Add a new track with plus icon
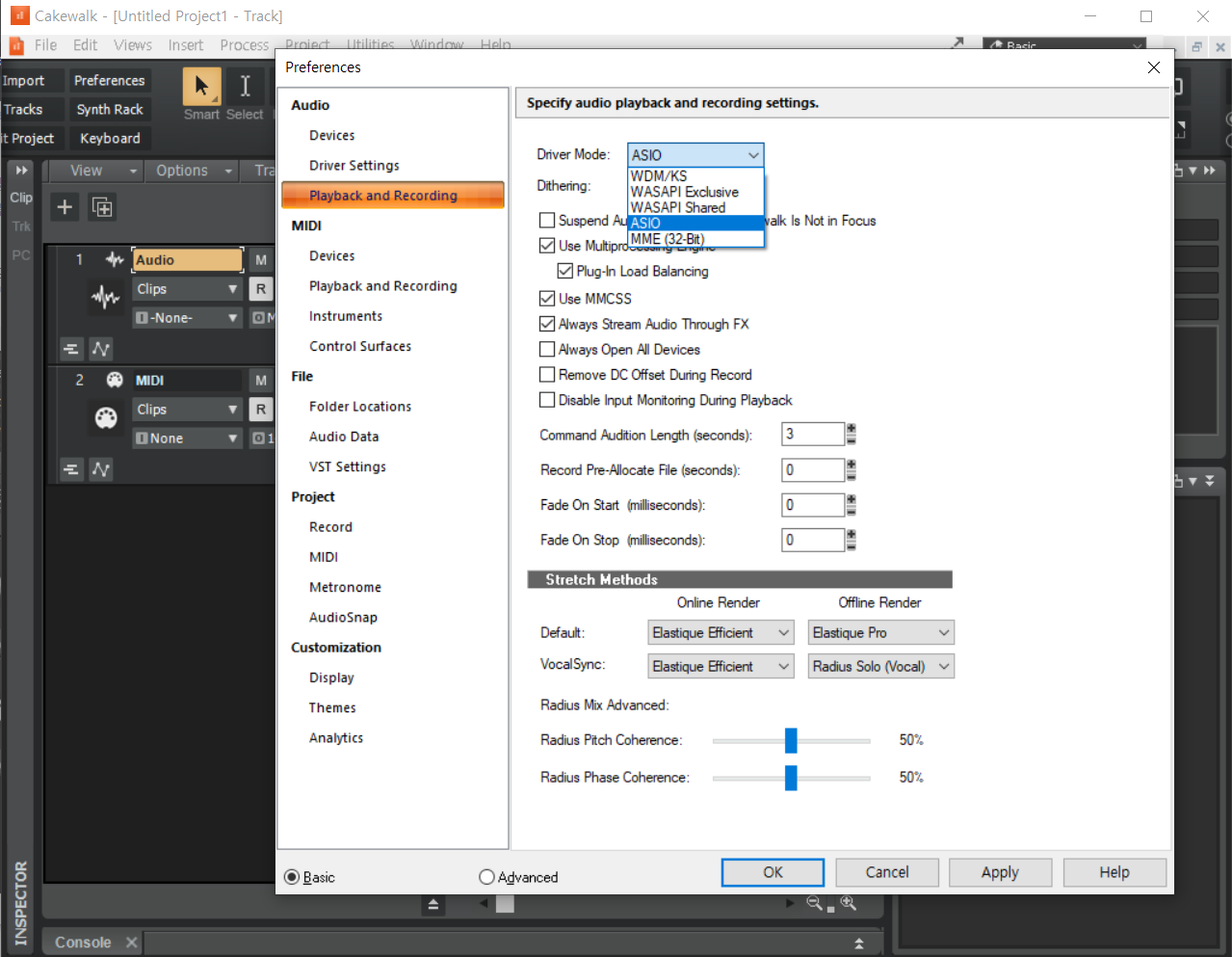 pyautogui.click(x=65, y=206)
